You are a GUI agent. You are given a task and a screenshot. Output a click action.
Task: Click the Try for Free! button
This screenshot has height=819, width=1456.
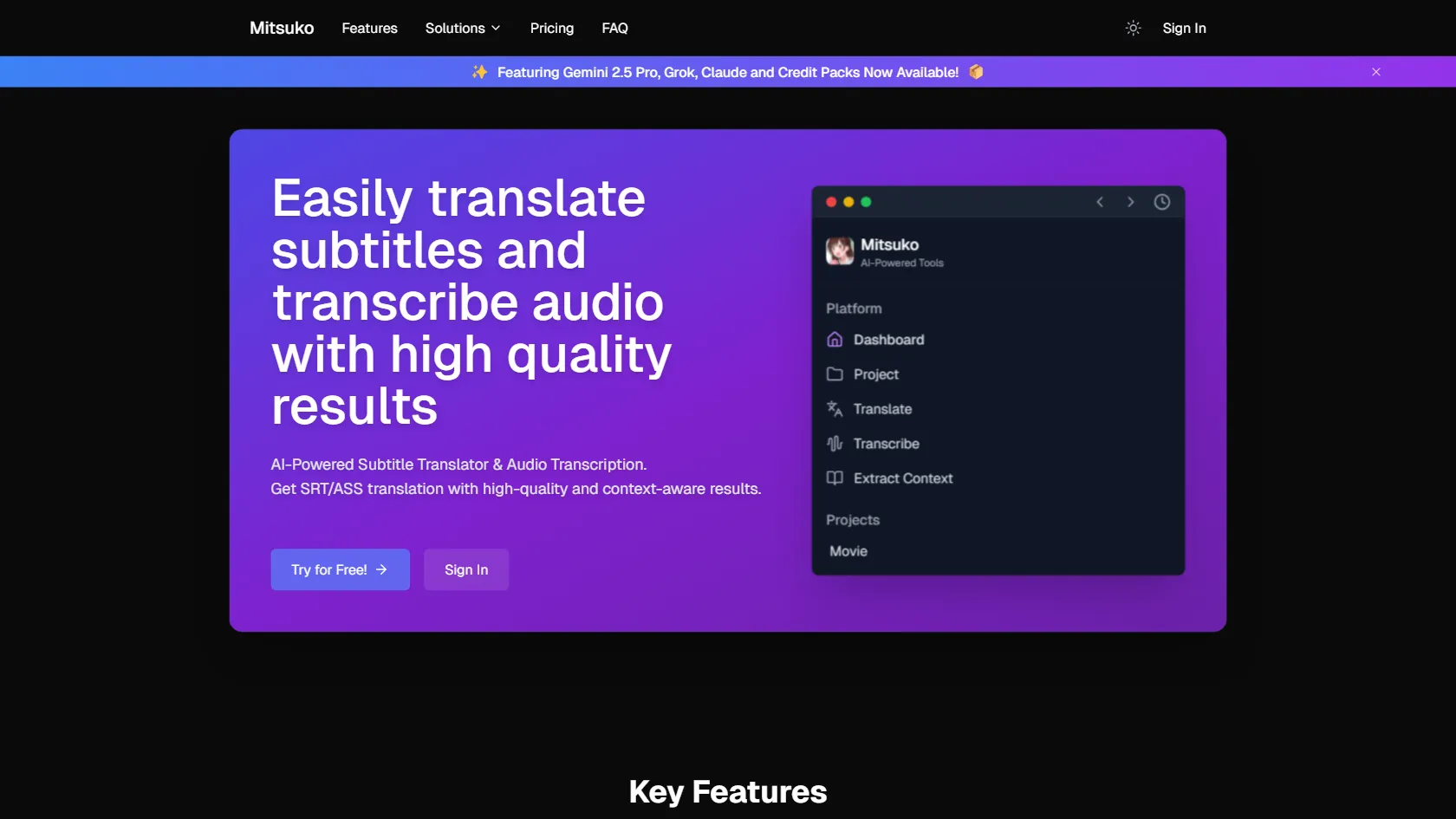click(x=341, y=569)
